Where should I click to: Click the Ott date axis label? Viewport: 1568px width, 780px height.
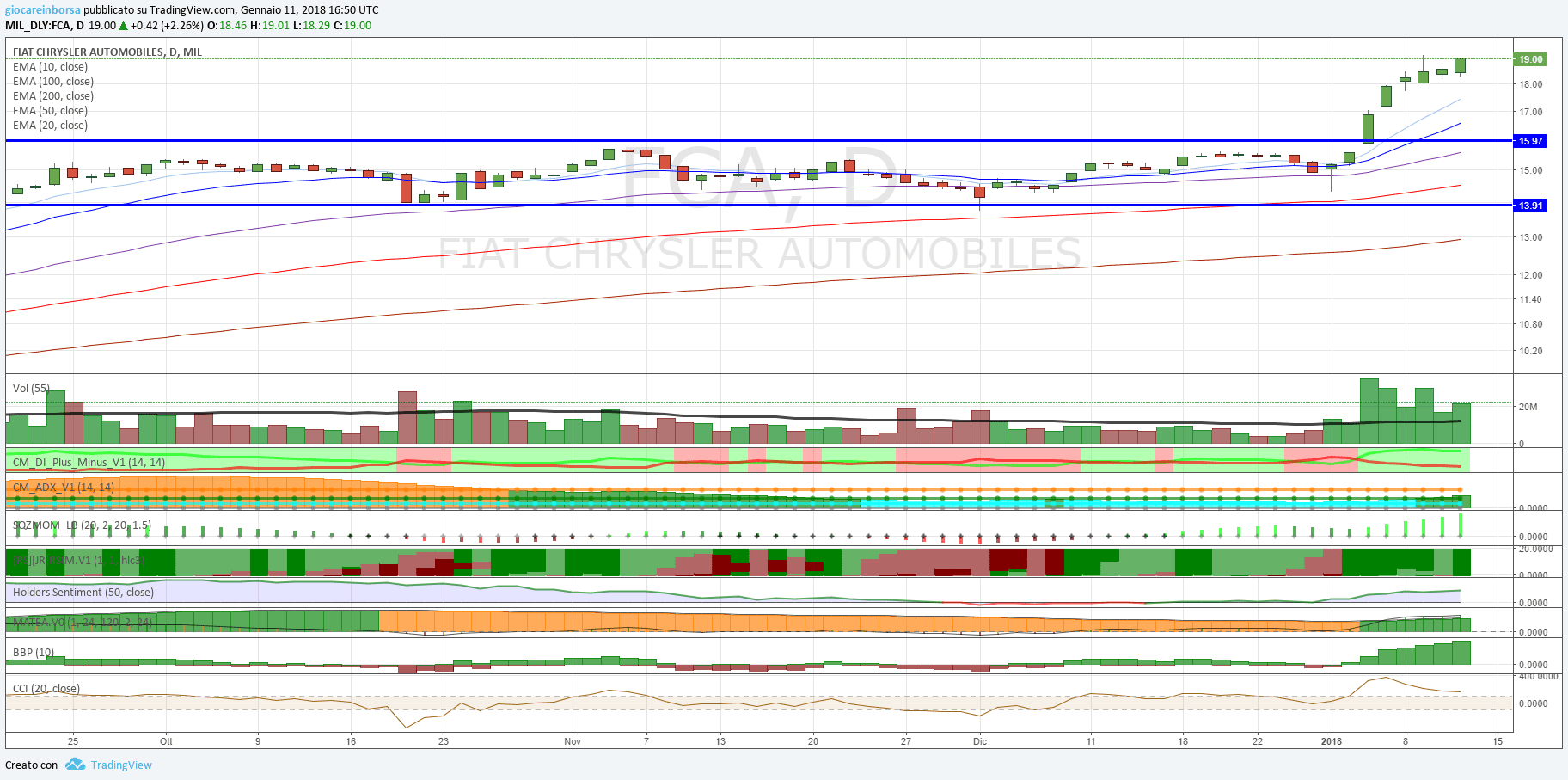[166, 741]
